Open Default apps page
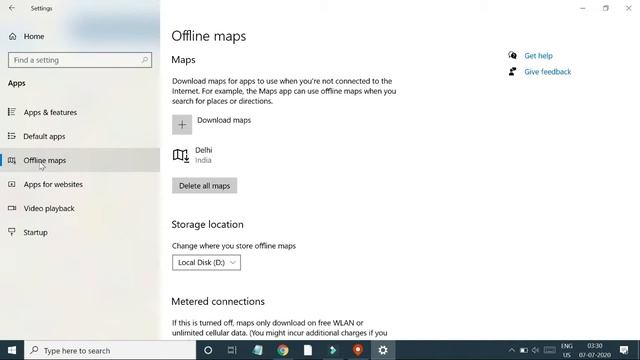Screen dimensions: 640x360 coord(80,136)
